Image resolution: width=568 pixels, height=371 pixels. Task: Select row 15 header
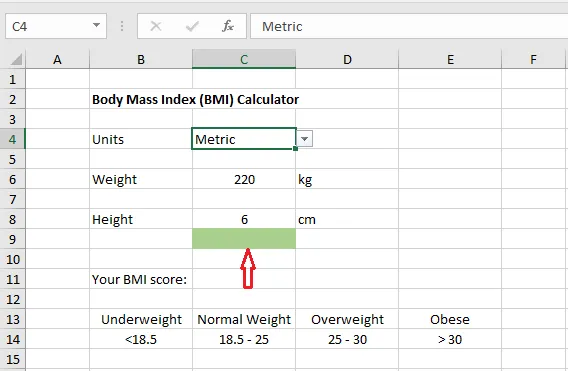pyautogui.click(x=13, y=359)
